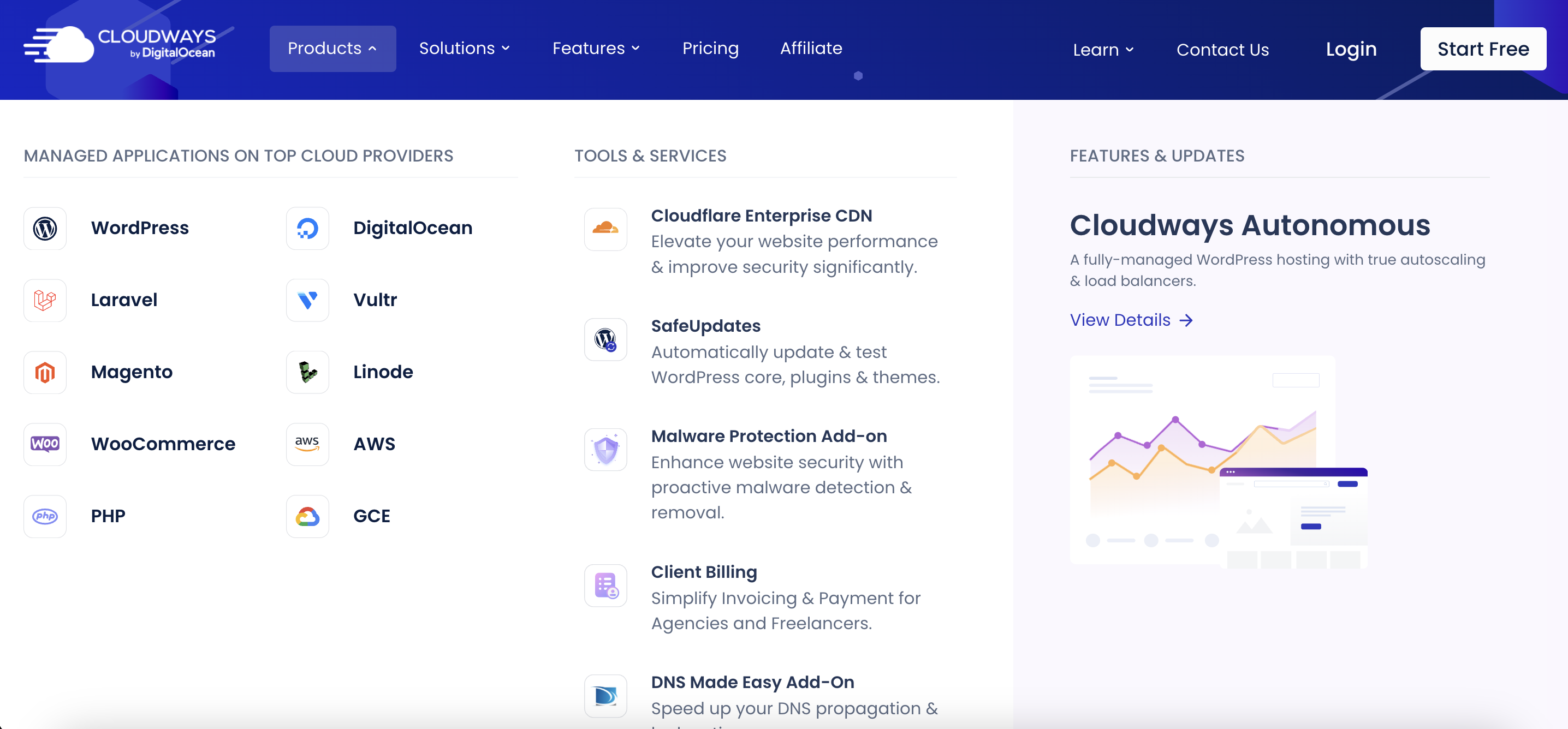Select the Vultr cloud provider icon
The image size is (1568, 729).
click(x=307, y=300)
